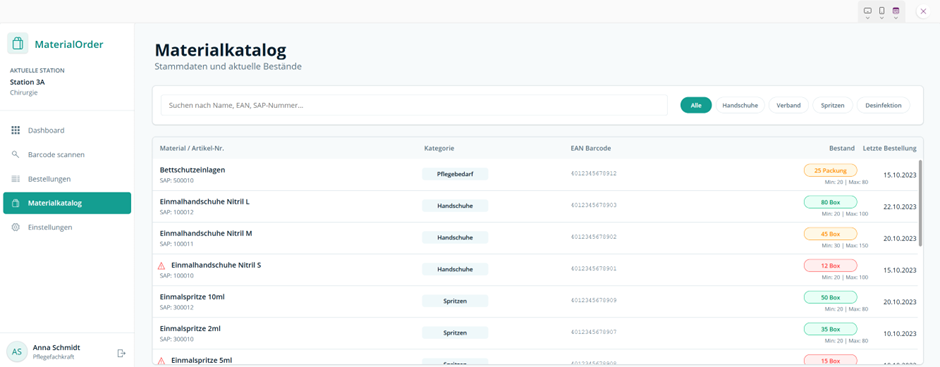The image size is (940, 367).
Task: Click the Bettschutzeinlagen row name
Action: pos(192,170)
